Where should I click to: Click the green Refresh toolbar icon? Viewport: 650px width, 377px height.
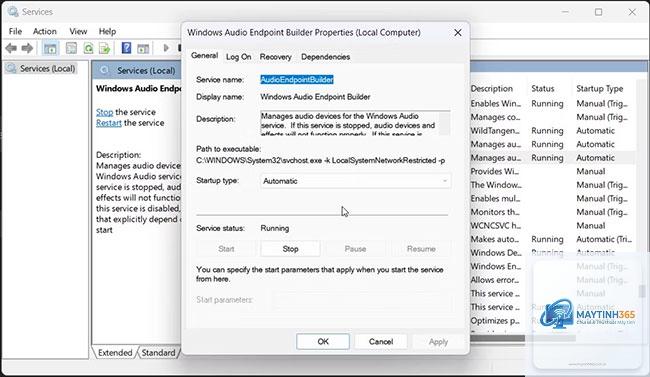tap(88, 49)
